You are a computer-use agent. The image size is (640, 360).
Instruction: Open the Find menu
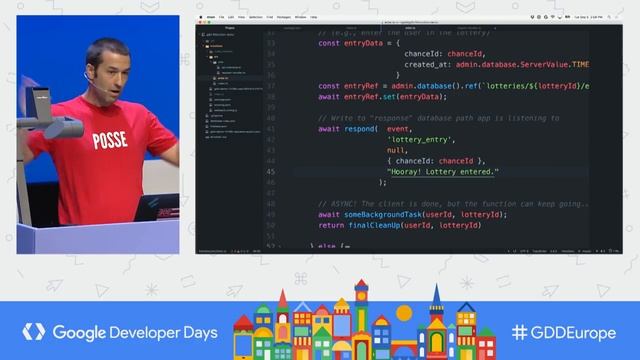point(270,17)
